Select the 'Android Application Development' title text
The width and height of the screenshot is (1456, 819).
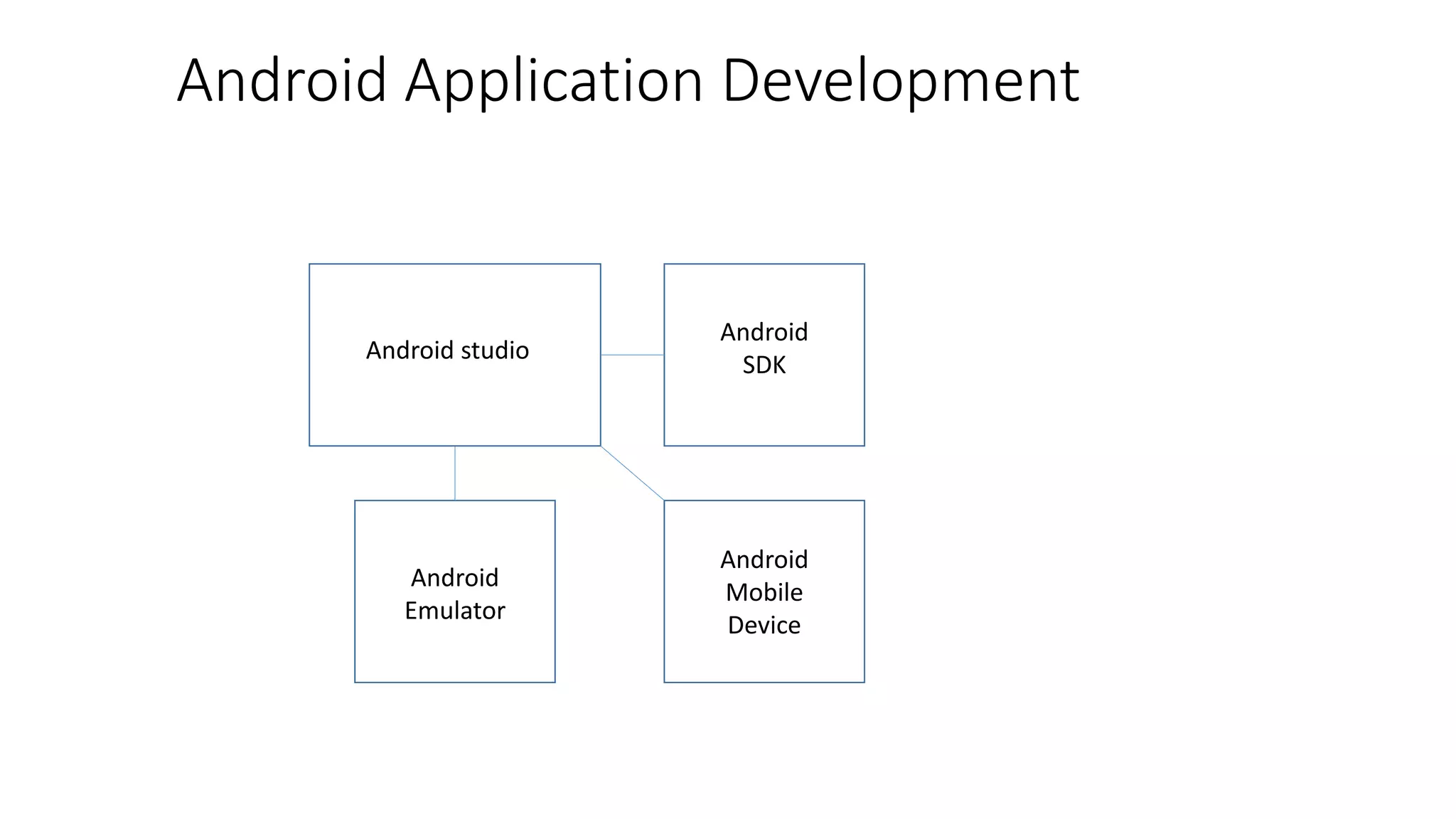click(x=628, y=80)
